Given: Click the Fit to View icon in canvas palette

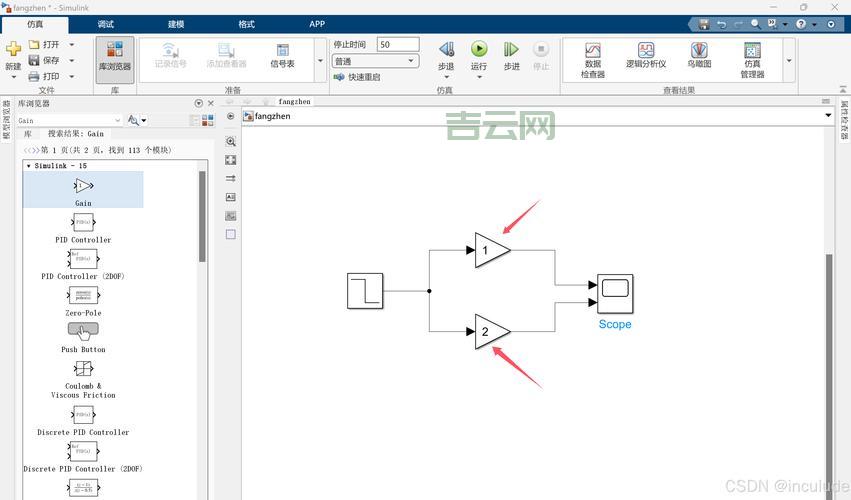Looking at the screenshot, I should point(231,160).
